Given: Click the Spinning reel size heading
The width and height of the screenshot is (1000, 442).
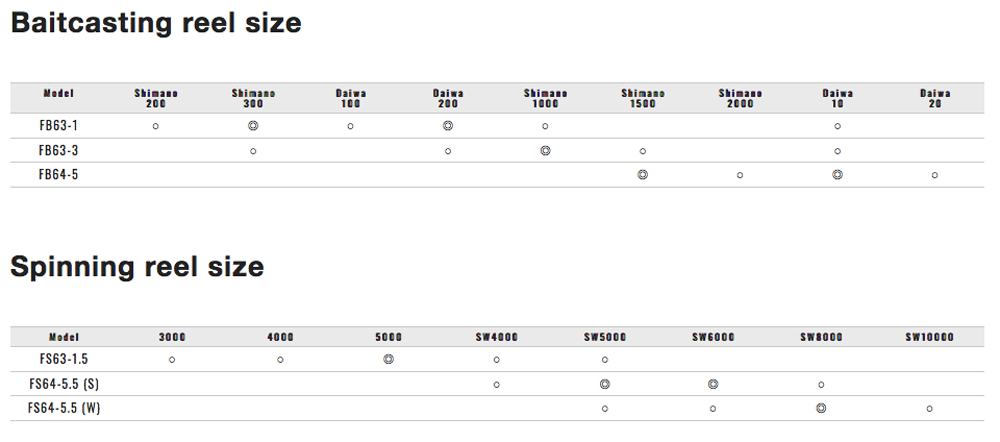Looking at the screenshot, I should (x=137, y=266).
